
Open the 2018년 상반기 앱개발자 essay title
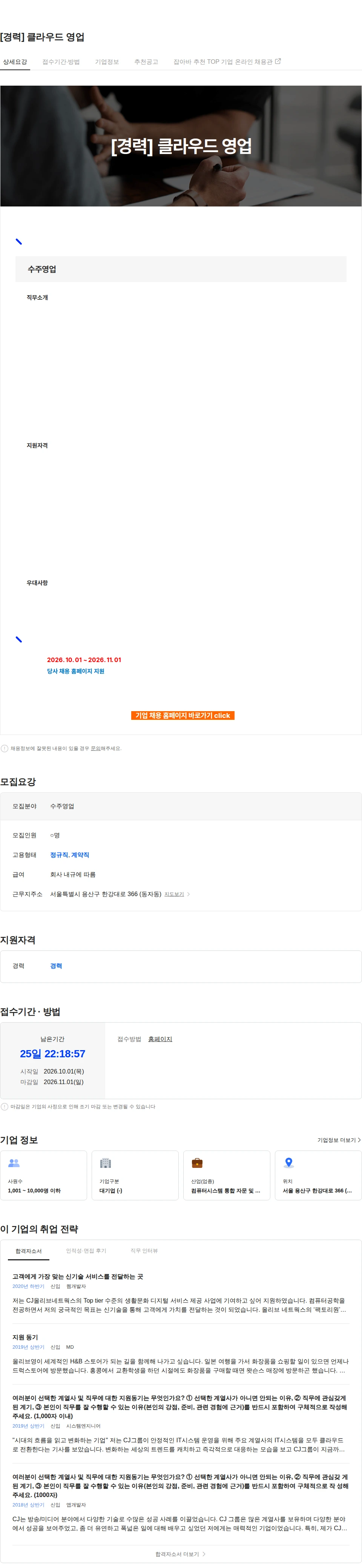point(180,1485)
